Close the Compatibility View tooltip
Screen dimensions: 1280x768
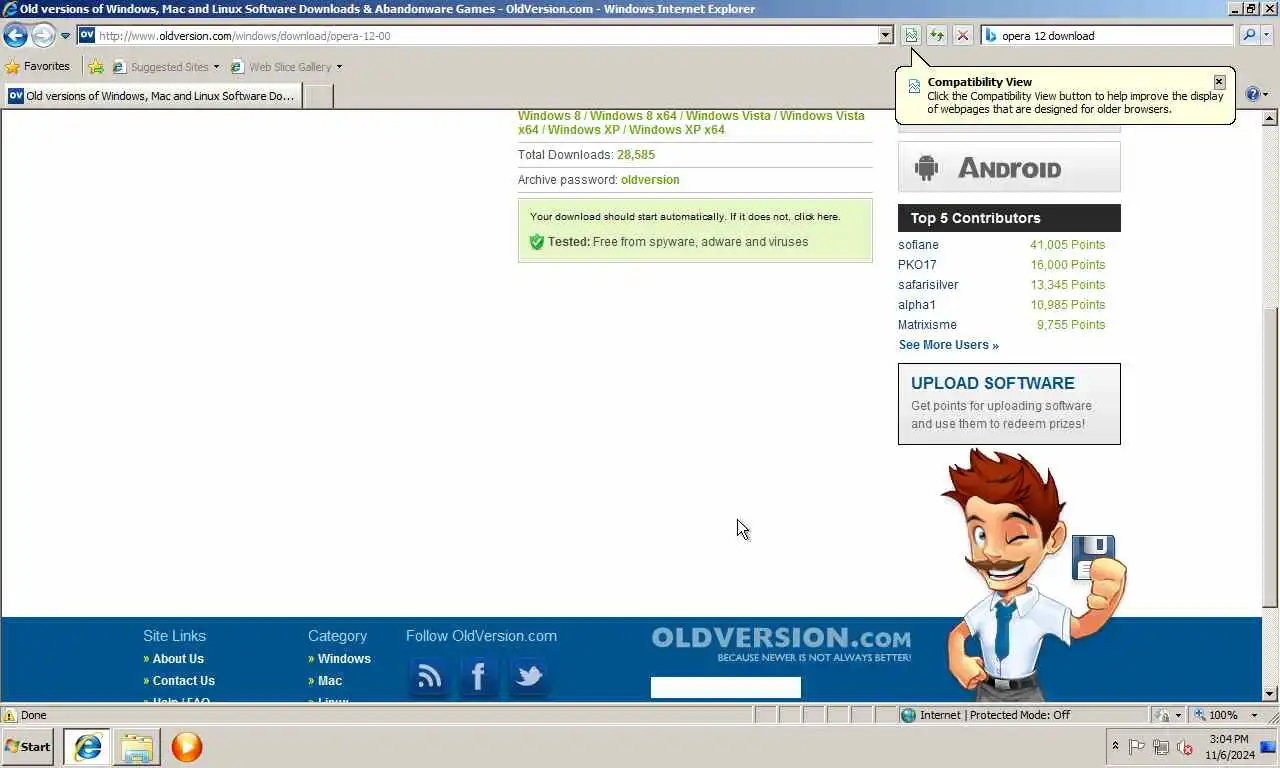(x=1219, y=82)
